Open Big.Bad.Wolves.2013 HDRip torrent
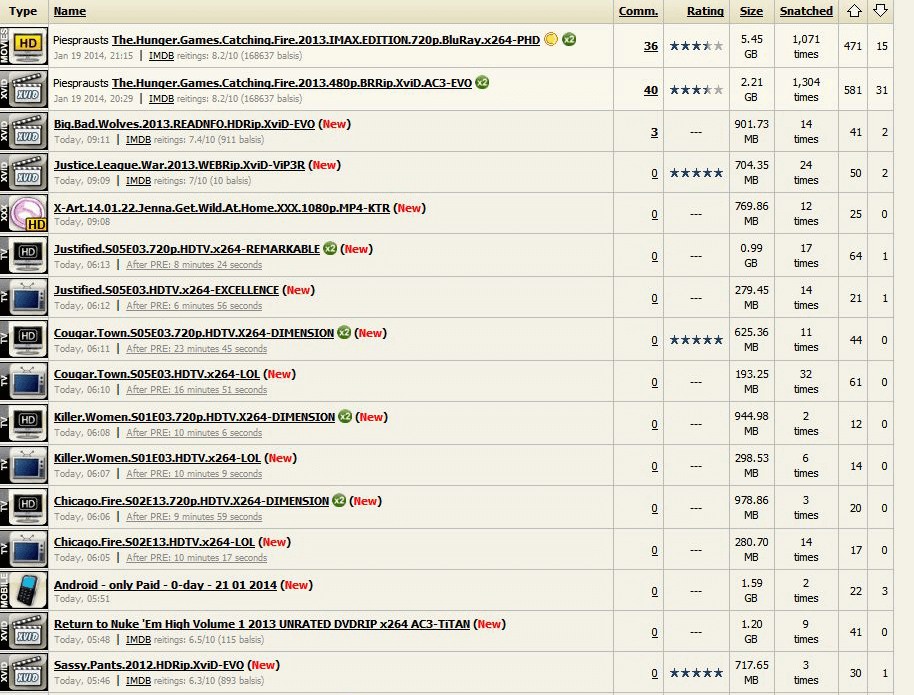 click(184, 124)
